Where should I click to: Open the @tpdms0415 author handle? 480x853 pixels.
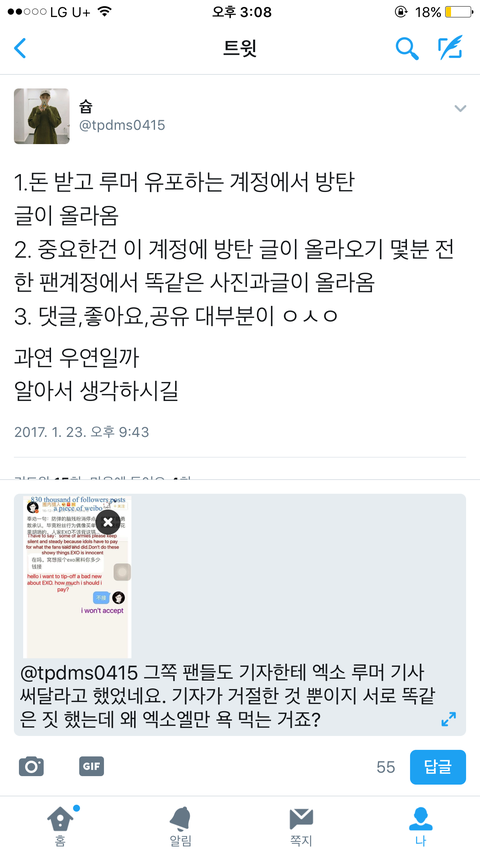coord(122,126)
